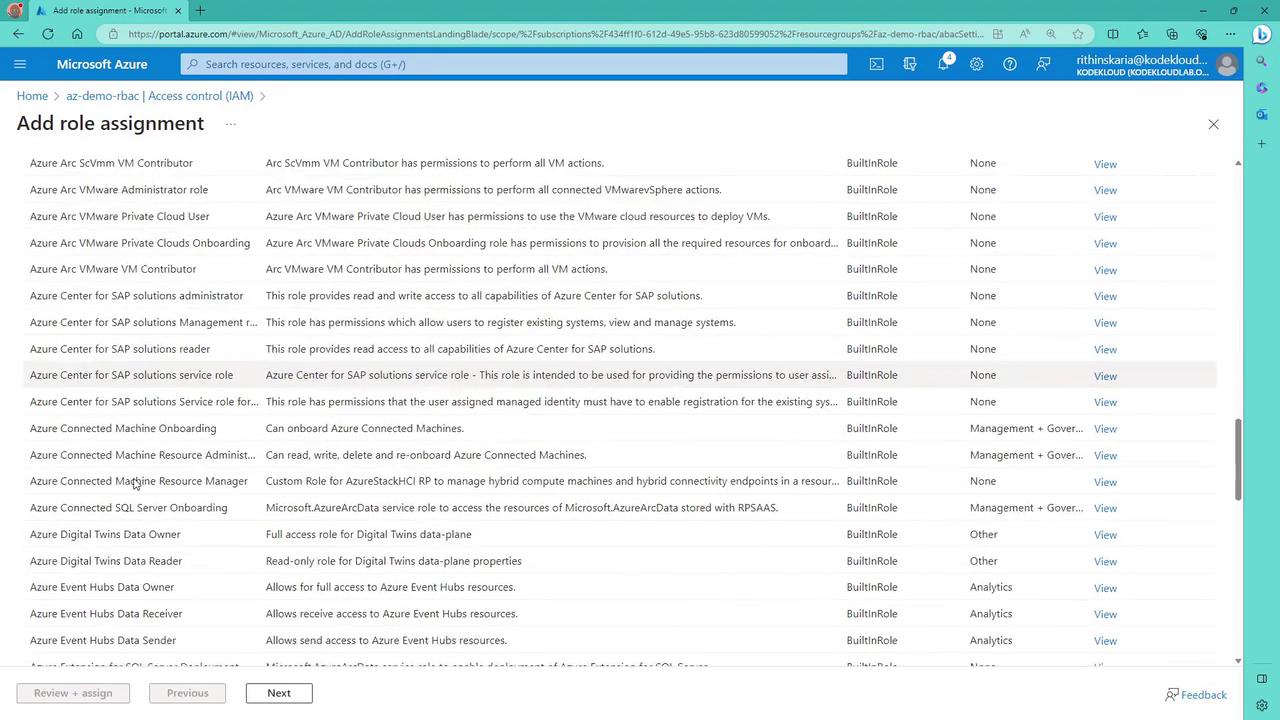This screenshot has width=1280, height=720.
Task: Close the Add role assignment blade
Action: (x=1213, y=124)
